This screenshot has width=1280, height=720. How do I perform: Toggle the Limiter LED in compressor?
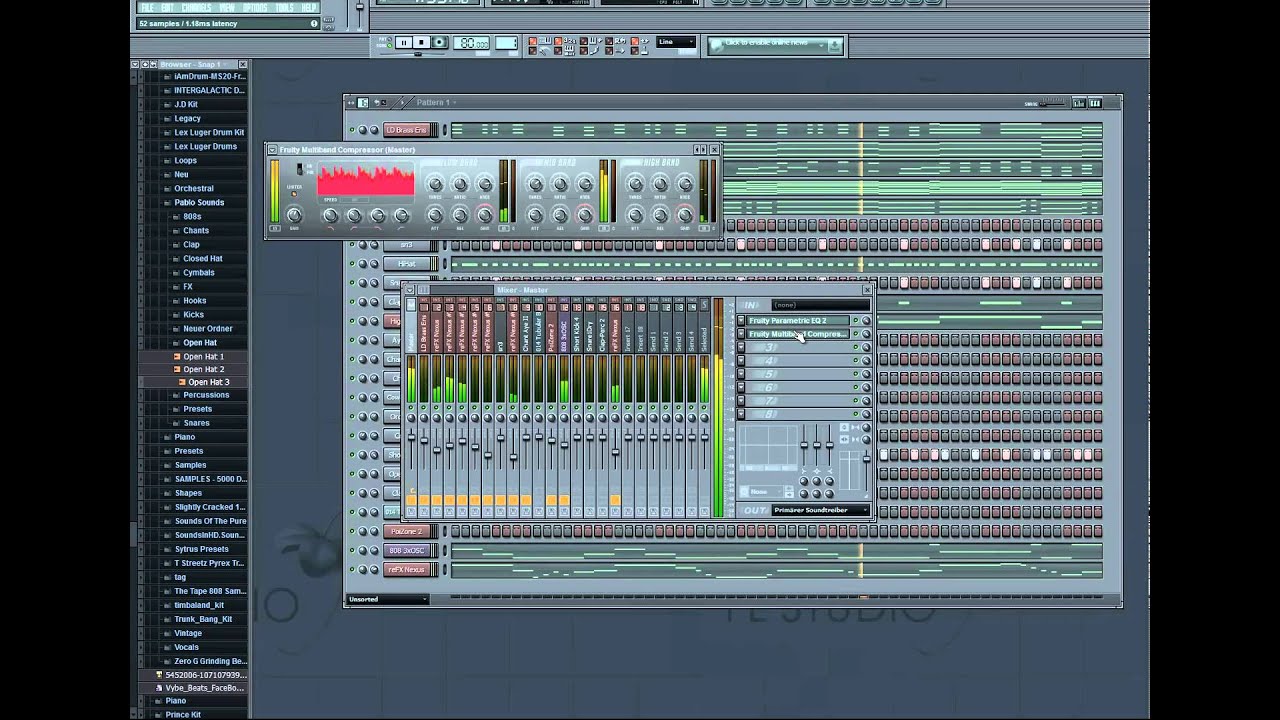294,193
